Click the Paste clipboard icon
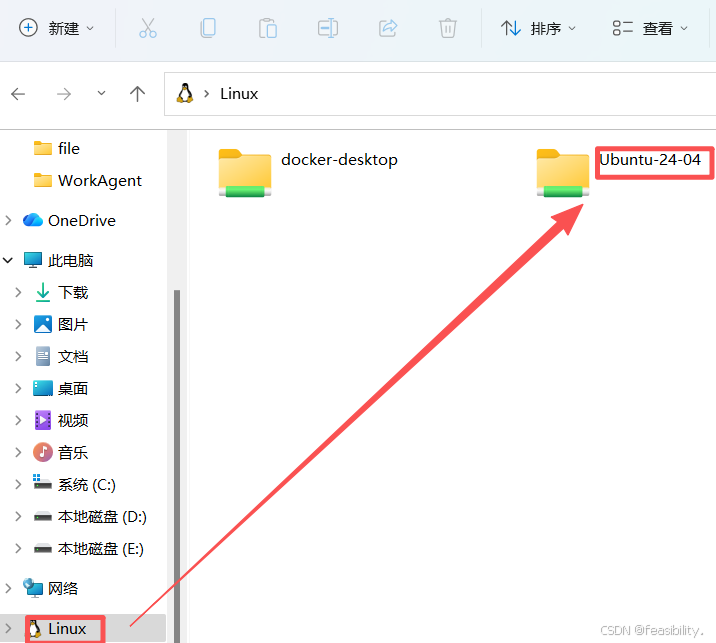The height and width of the screenshot is (643, 716). [268, 28]
